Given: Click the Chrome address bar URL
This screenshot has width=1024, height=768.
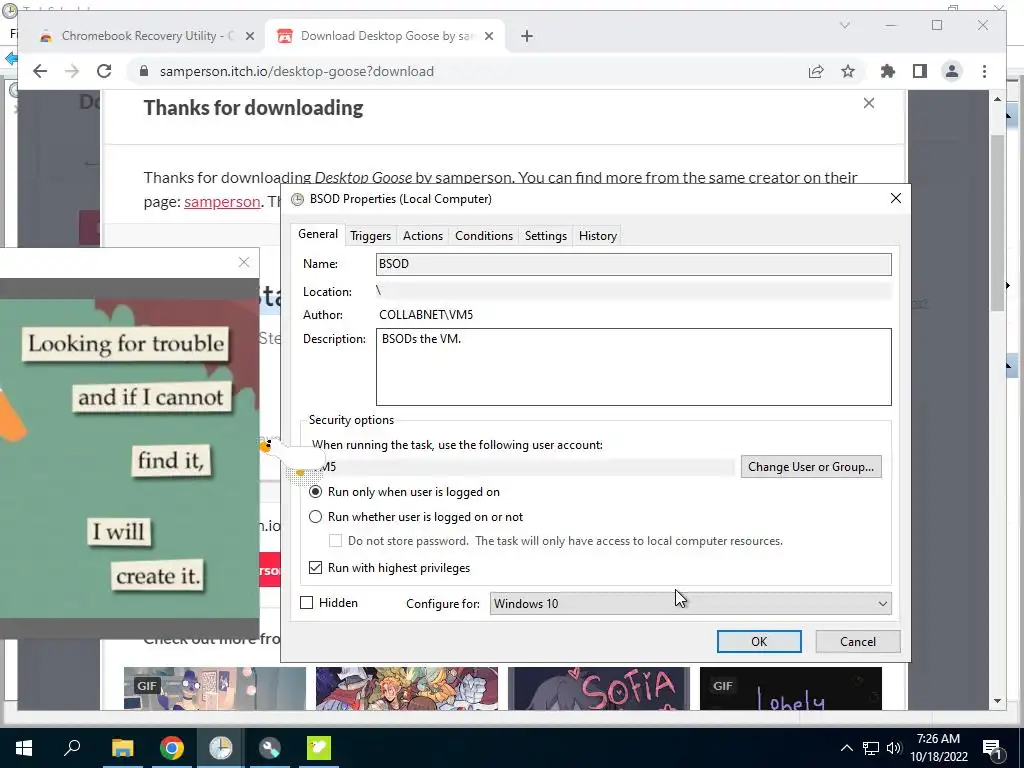Looking at the screenshot, I should 296,71.
